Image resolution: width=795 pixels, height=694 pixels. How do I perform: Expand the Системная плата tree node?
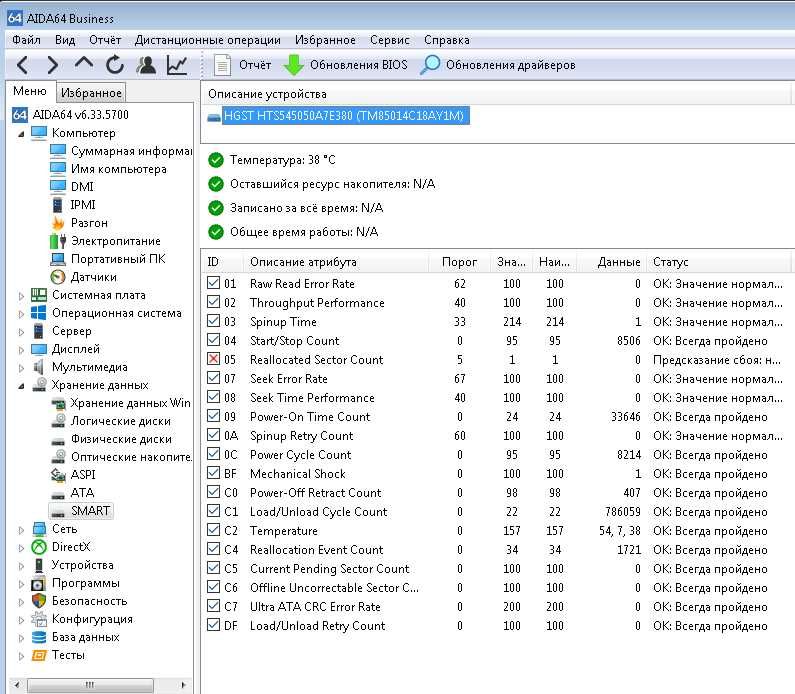coord(21,296)
